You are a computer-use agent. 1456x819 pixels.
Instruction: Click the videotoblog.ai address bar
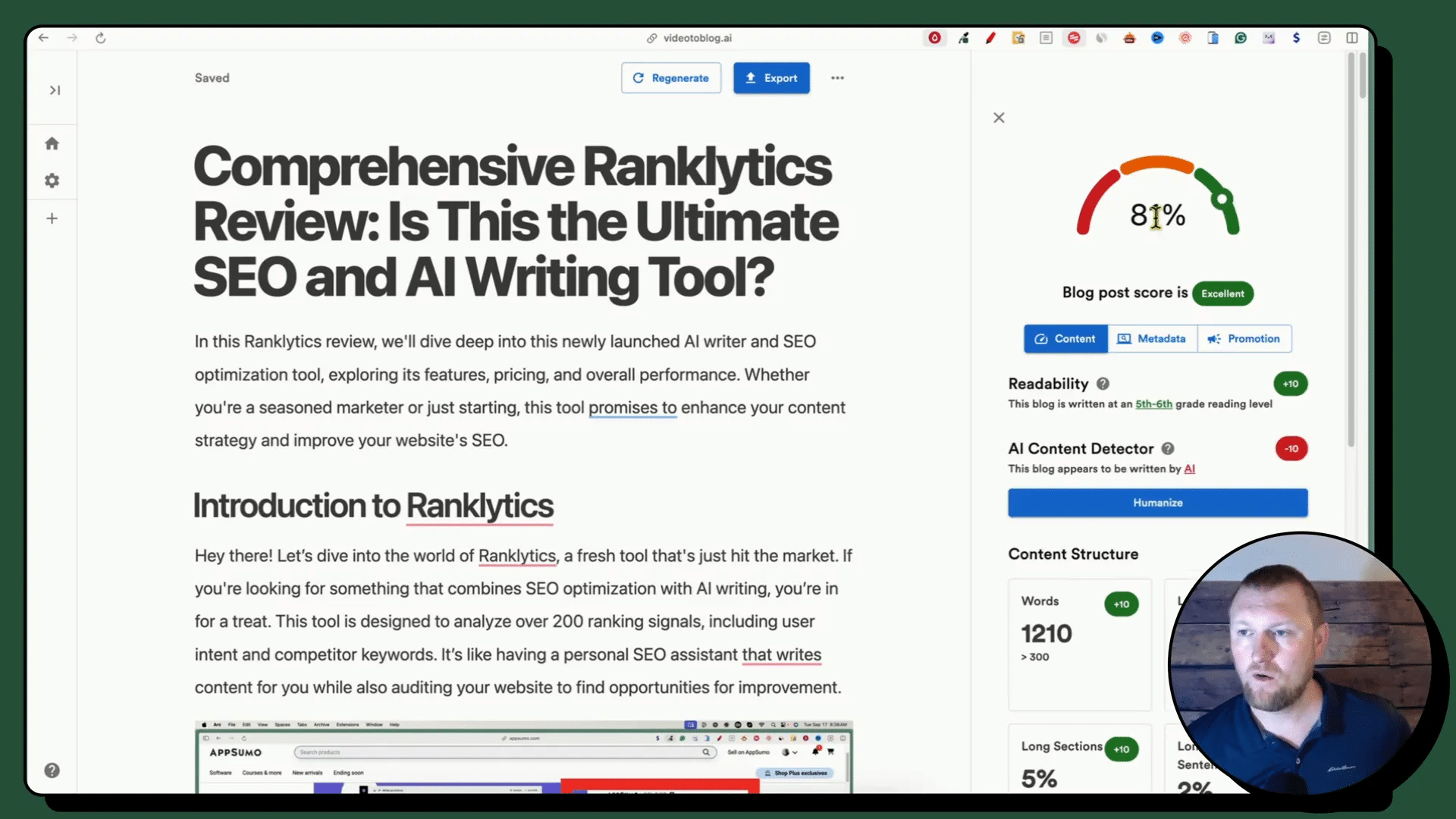tap(689, 38)
